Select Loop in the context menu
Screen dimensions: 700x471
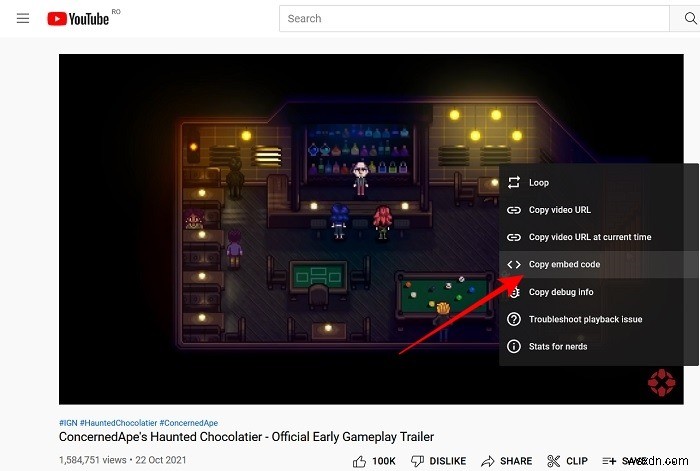coord(598,183)
